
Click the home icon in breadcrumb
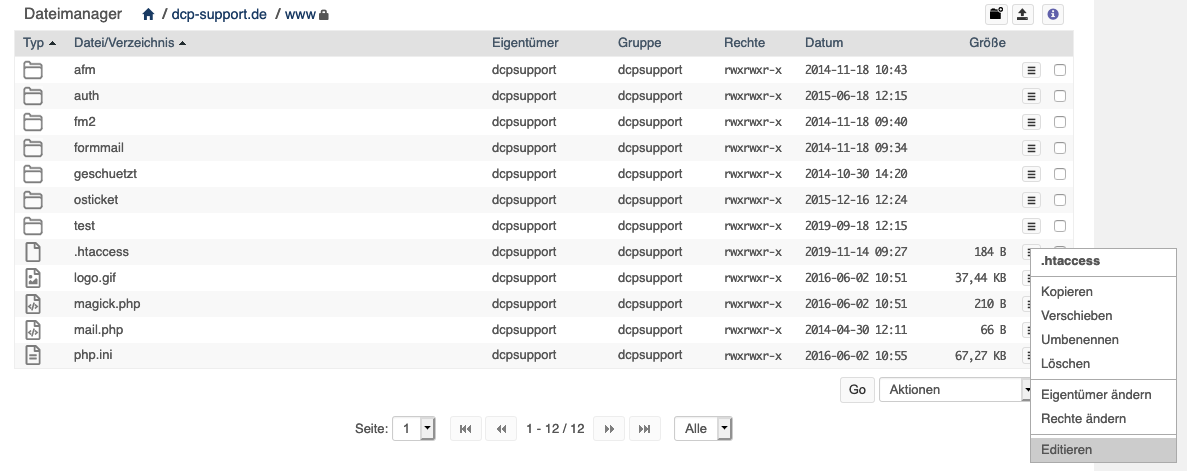(148, 14)
